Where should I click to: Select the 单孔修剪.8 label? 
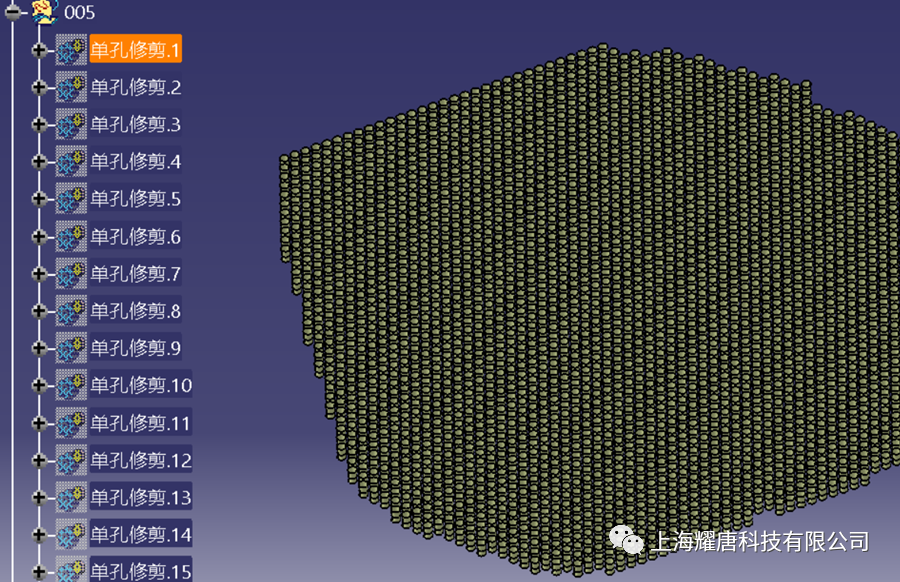(135, 311)
